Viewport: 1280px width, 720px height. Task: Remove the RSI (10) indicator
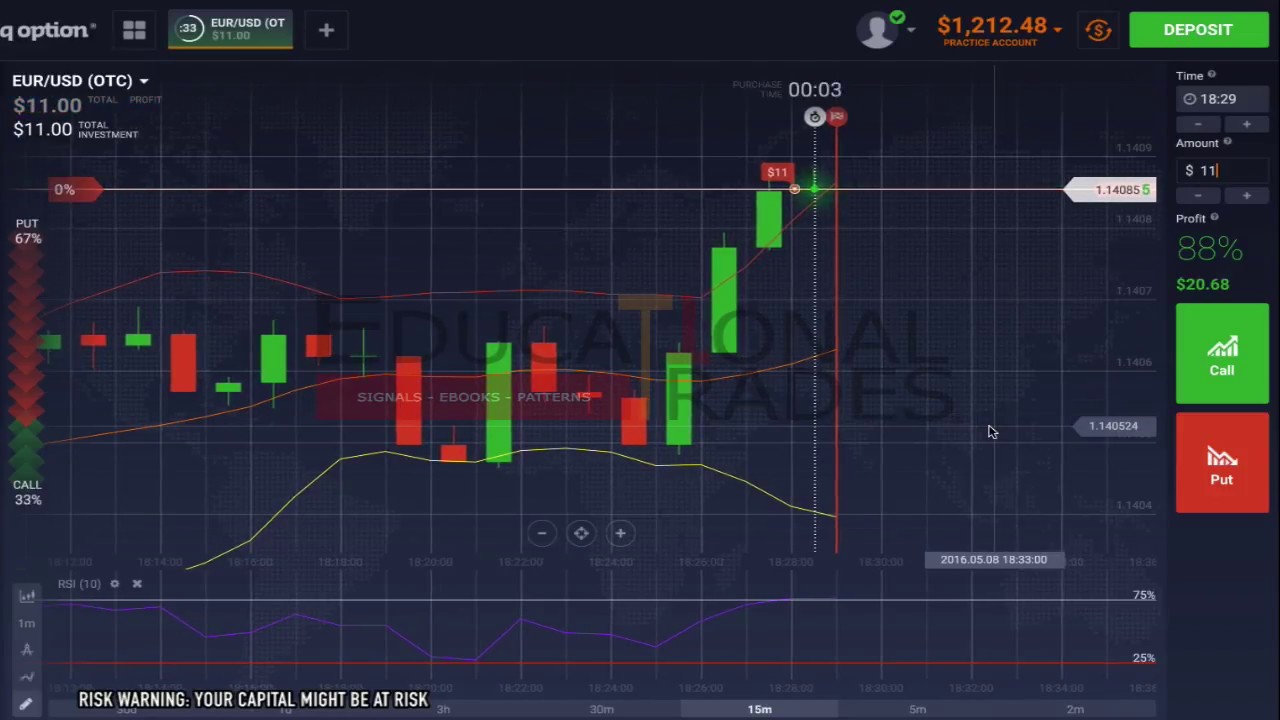(137, 584)
